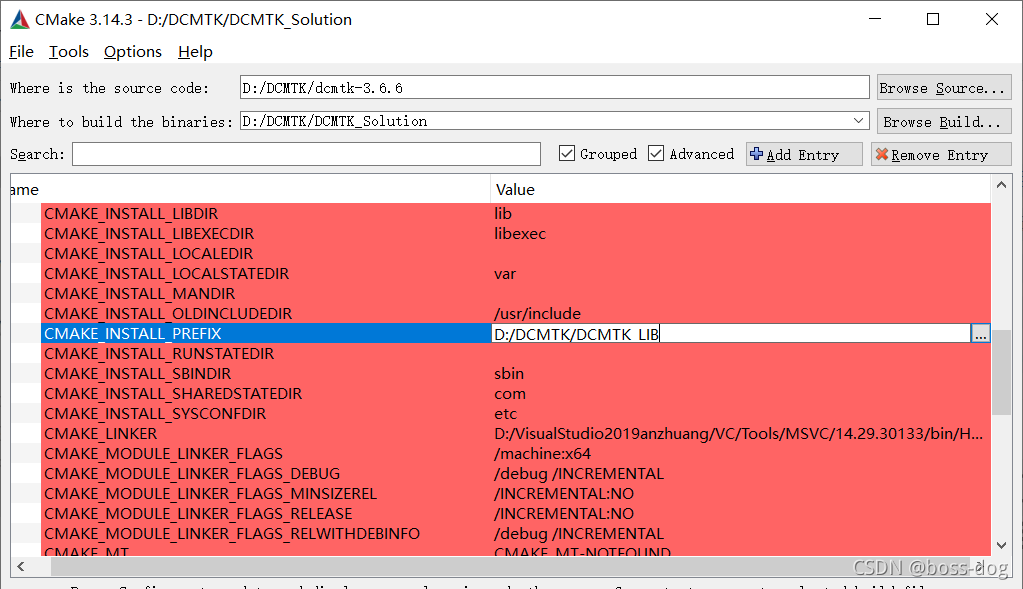
Task: Click the down arrow of the vertical scrollbar
Action: [1001, 545]
